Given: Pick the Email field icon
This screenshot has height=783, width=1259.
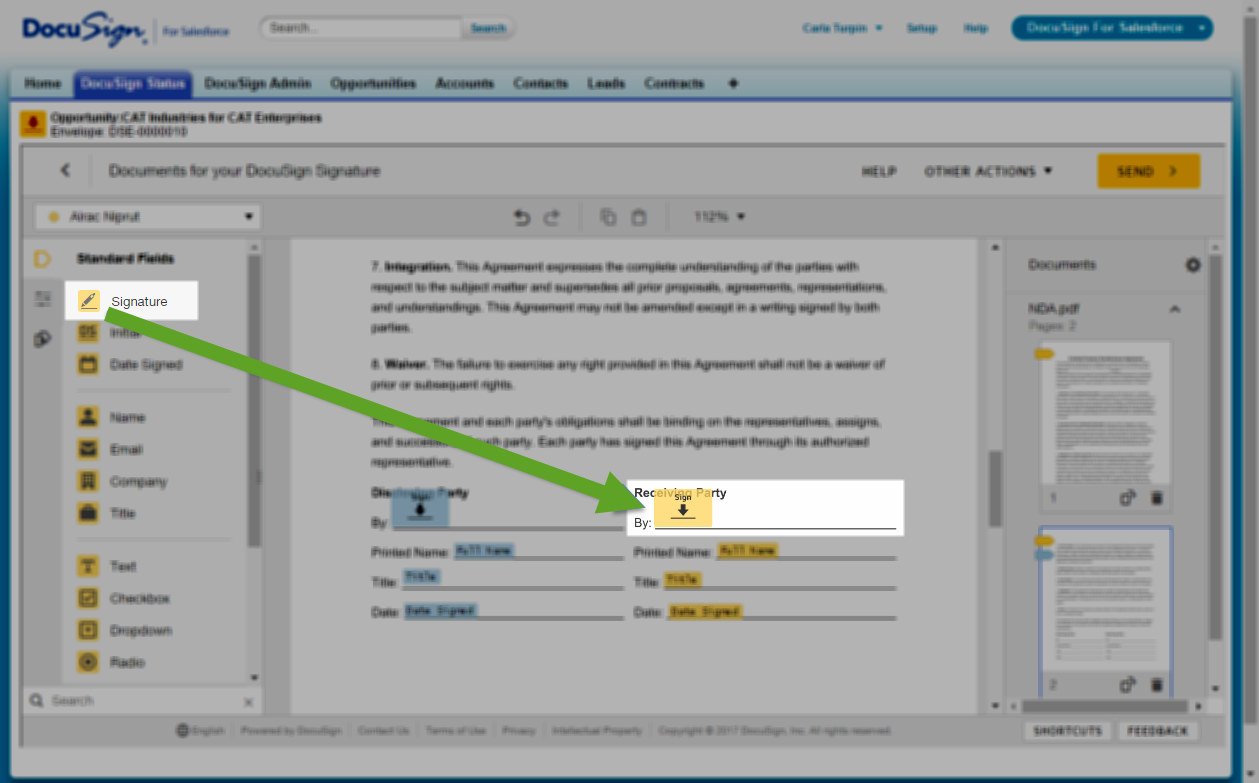Looking at the screenshot, I should (89, 449).
